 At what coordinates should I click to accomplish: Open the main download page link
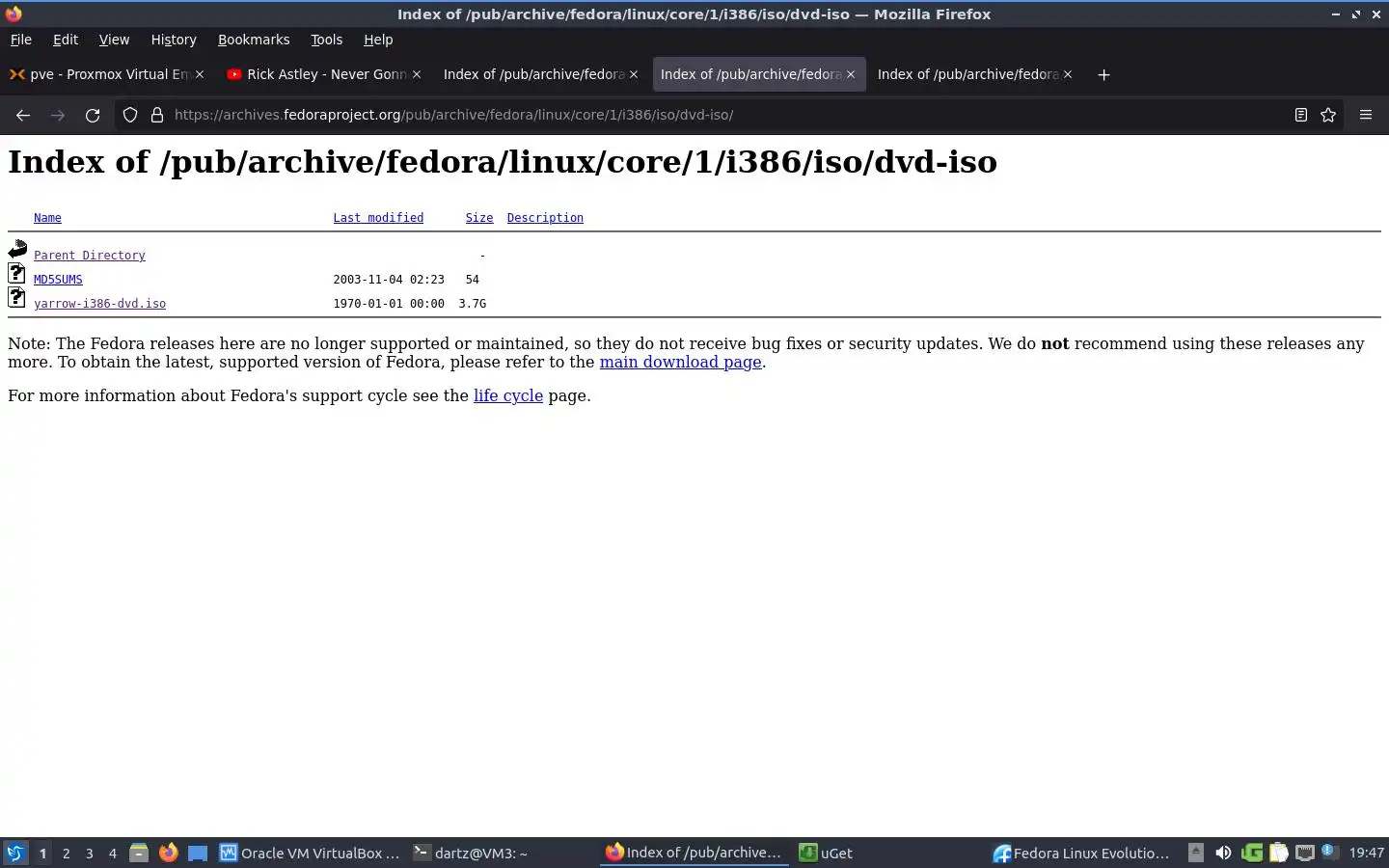tap(680, 363)
